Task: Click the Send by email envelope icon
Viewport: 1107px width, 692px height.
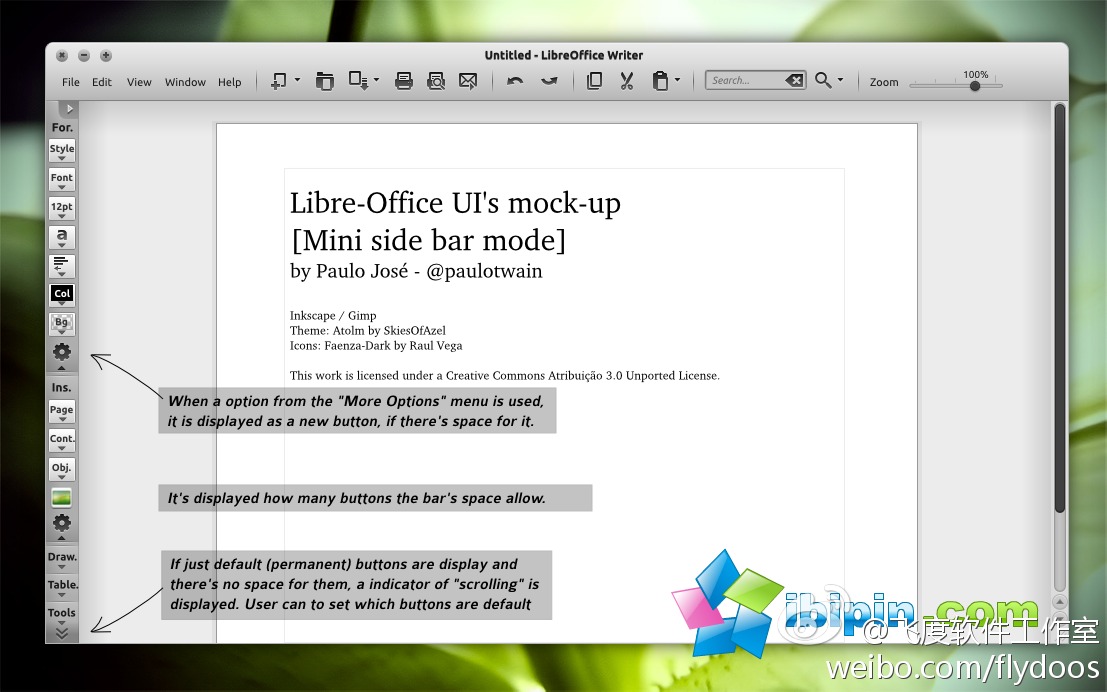Action: 468,81
